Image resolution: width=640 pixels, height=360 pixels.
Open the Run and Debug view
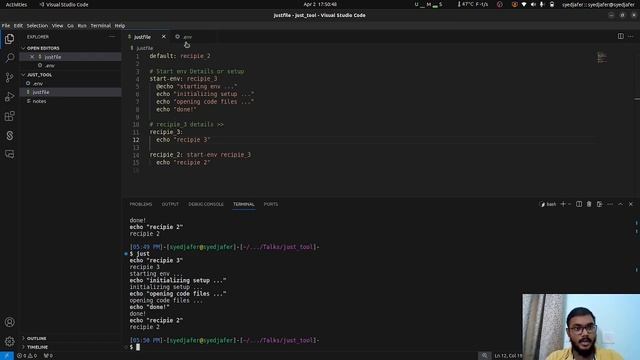point(9,97)
